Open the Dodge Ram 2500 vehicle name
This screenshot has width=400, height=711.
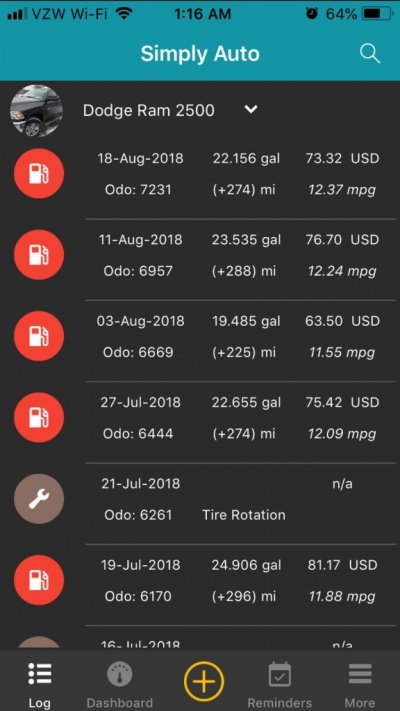[x=149, y=110]
